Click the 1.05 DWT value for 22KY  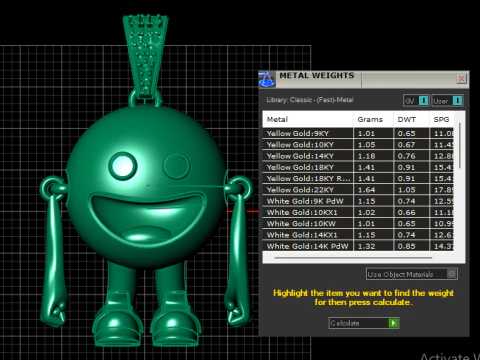coord(406,190)
